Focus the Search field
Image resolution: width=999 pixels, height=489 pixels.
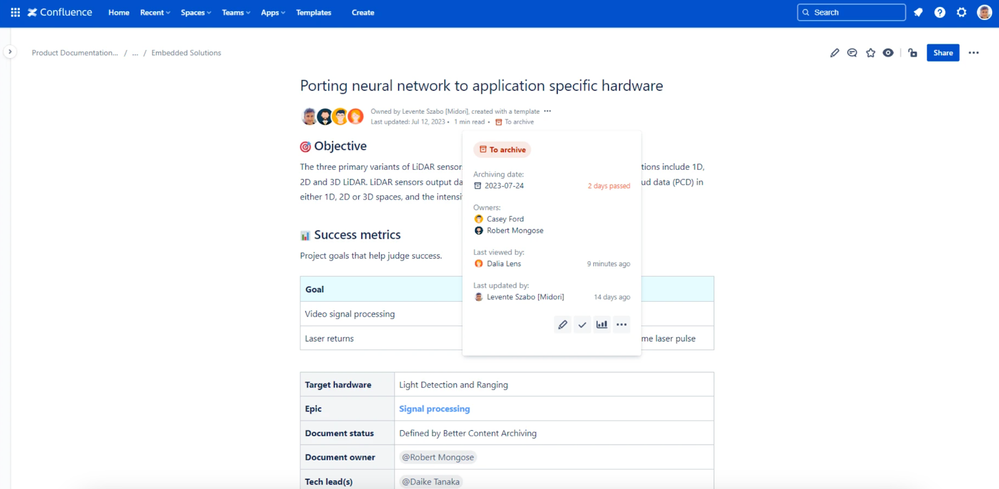(x=851, y=12)
